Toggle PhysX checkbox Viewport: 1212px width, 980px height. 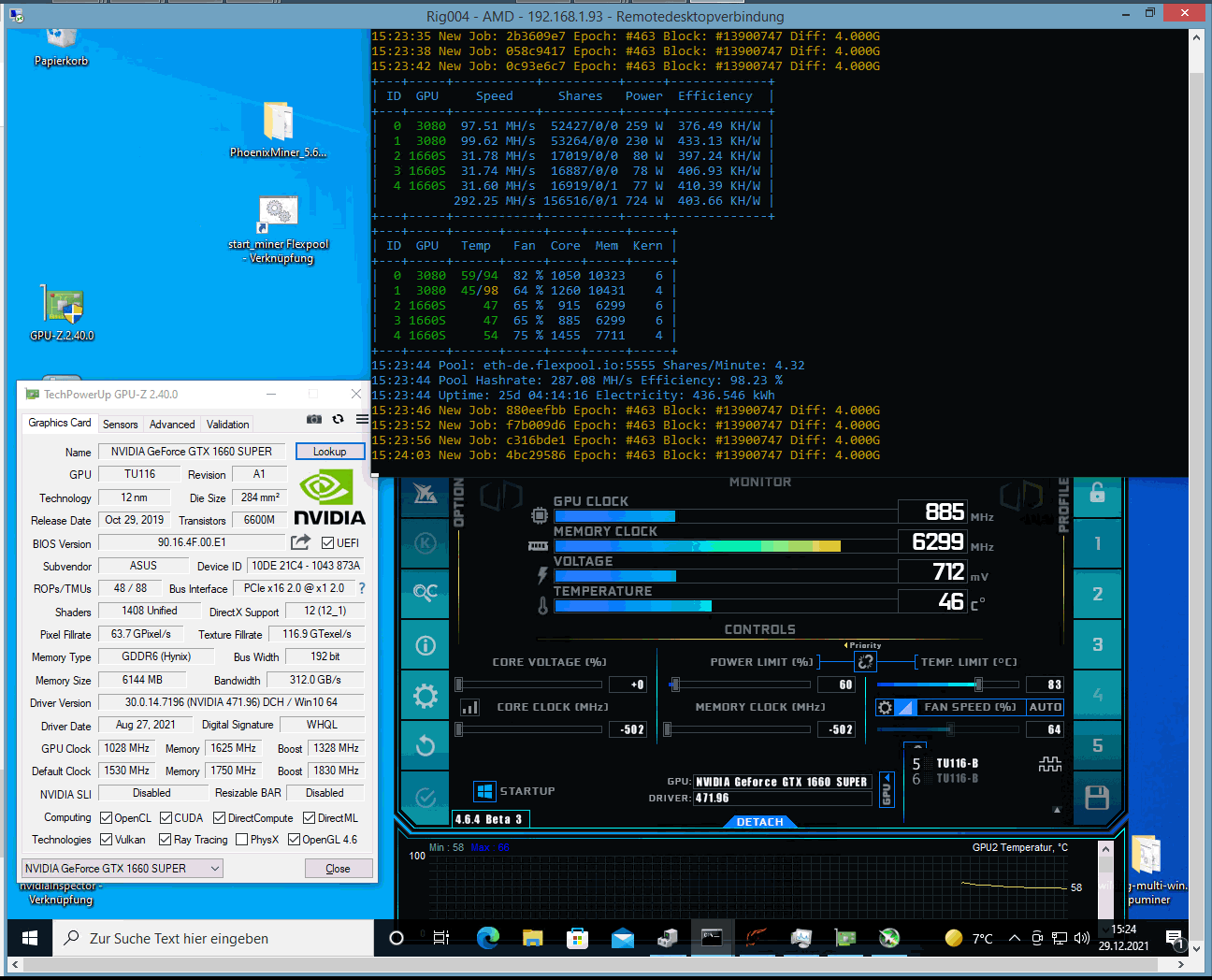coord(241,839)
